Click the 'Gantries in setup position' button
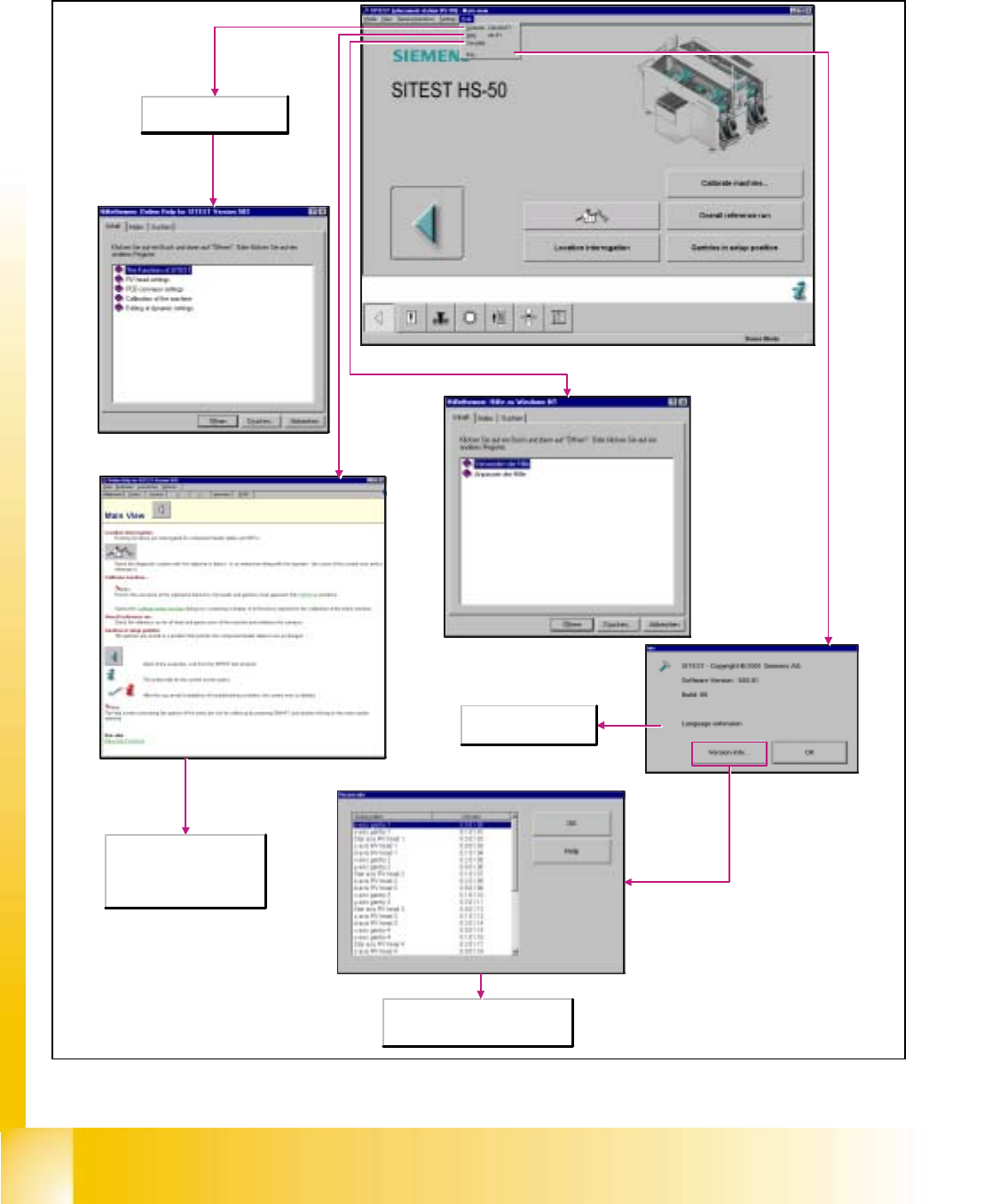The width and height of the screenshot is (1008, 1204). click(734, 248)
